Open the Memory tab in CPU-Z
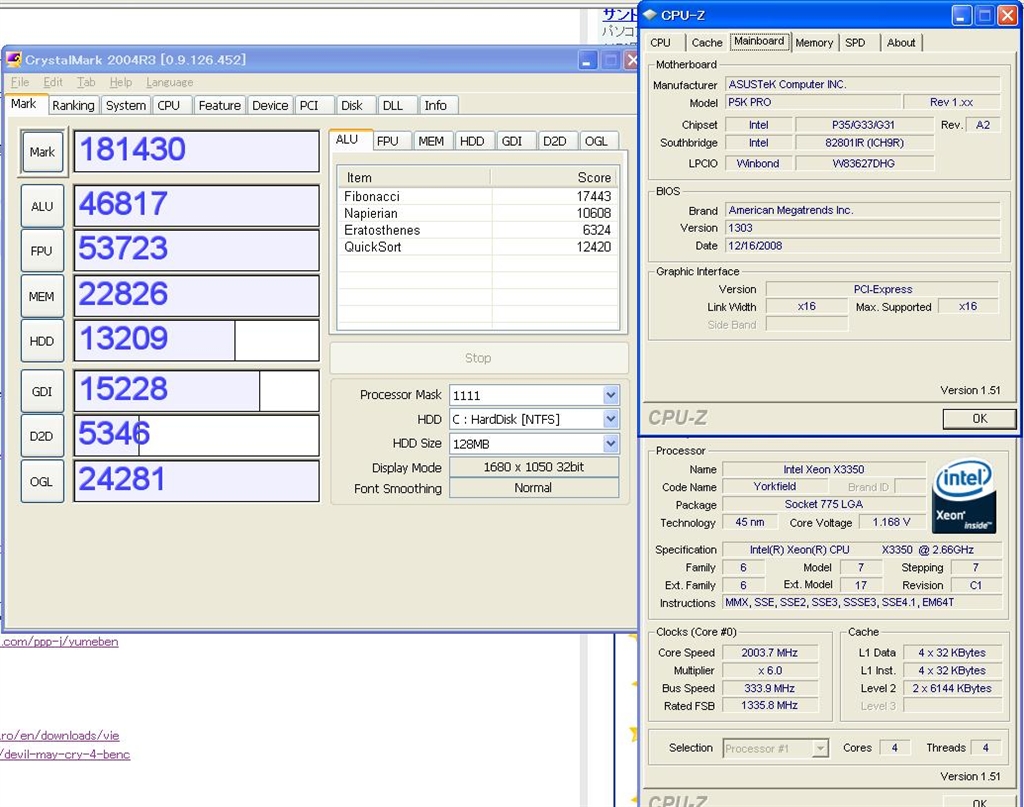Screen dimensions: 1024x807 click(x=814, y=43)
